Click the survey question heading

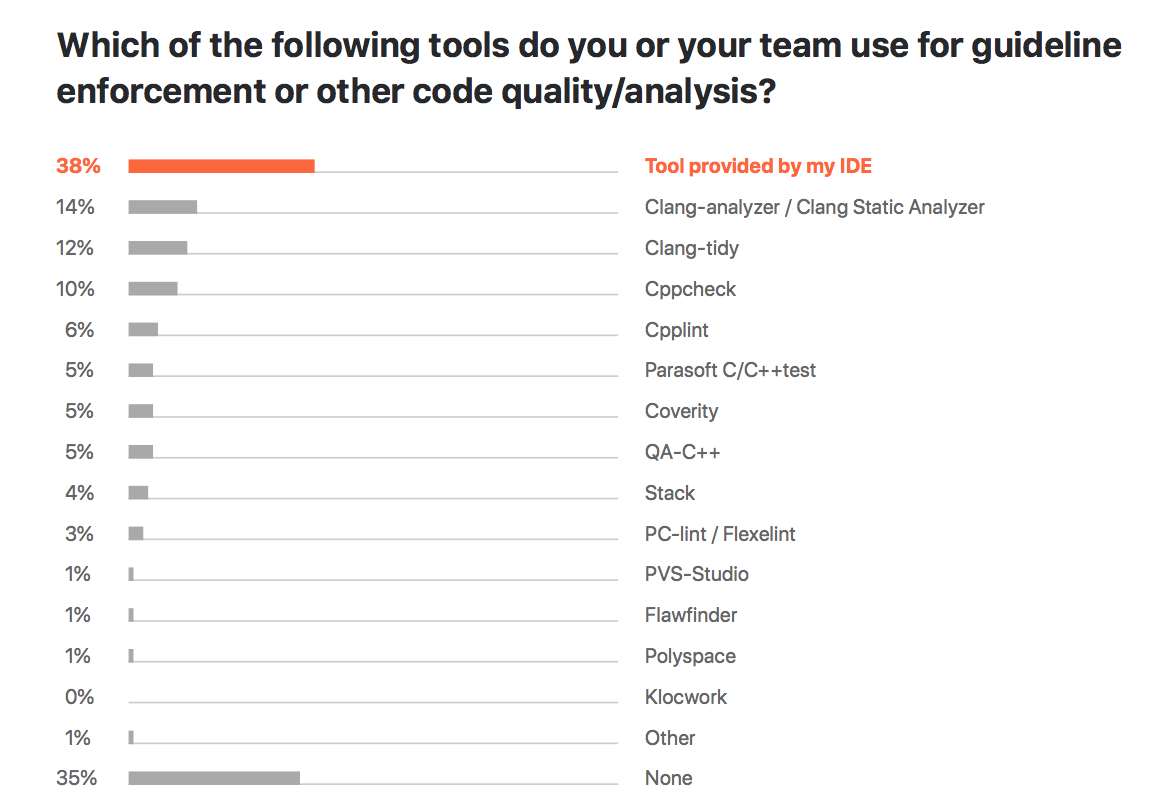click(588, 68)
